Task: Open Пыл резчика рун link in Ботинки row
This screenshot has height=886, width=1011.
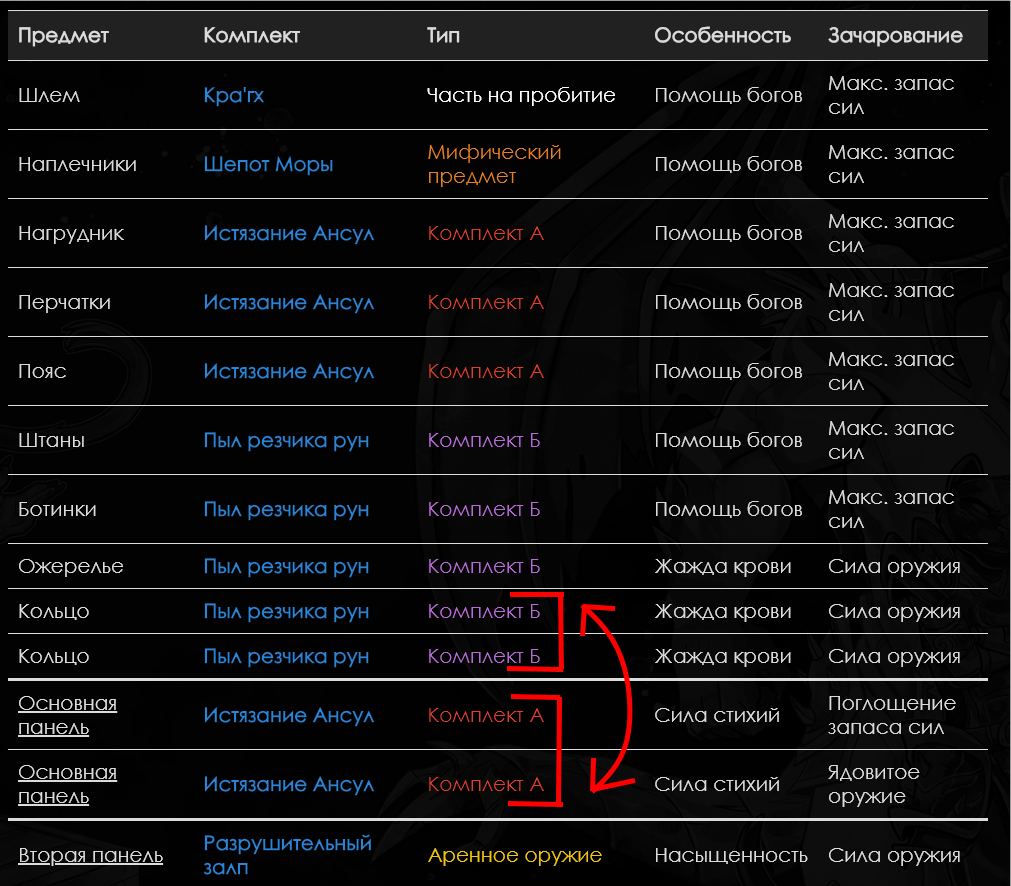Action: pyautogui.click(x=286, y=509)
